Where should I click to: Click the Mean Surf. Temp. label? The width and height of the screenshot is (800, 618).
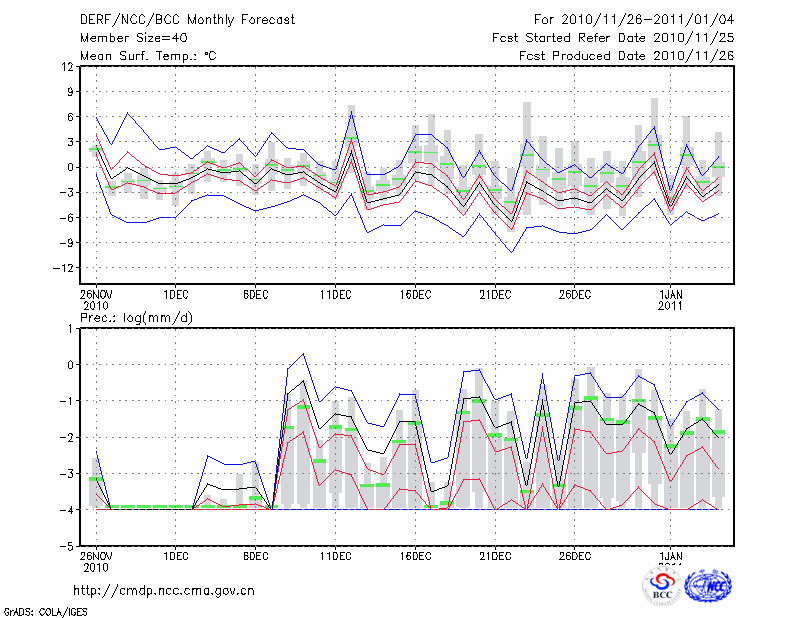pyautogui.click(x=148, y=56)
